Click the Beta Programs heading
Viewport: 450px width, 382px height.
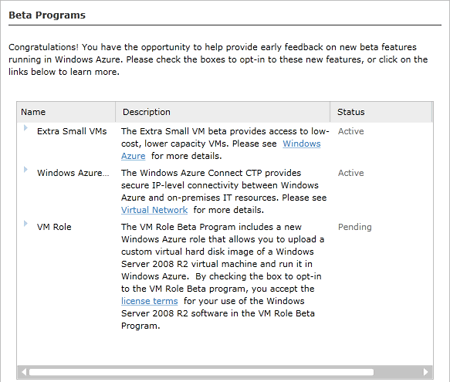(x=47, y=15)
